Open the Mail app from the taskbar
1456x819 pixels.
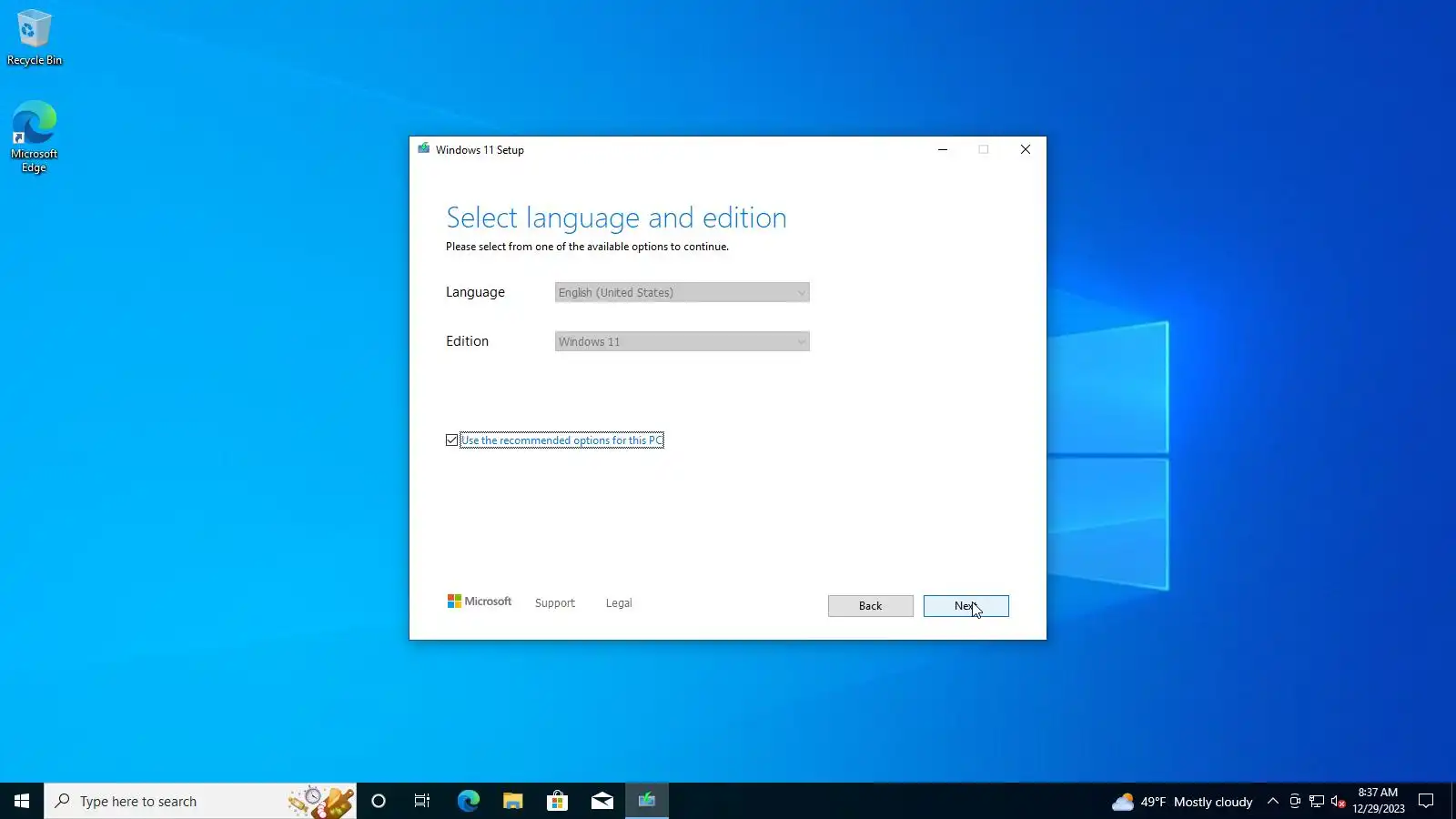coord(602,801)
